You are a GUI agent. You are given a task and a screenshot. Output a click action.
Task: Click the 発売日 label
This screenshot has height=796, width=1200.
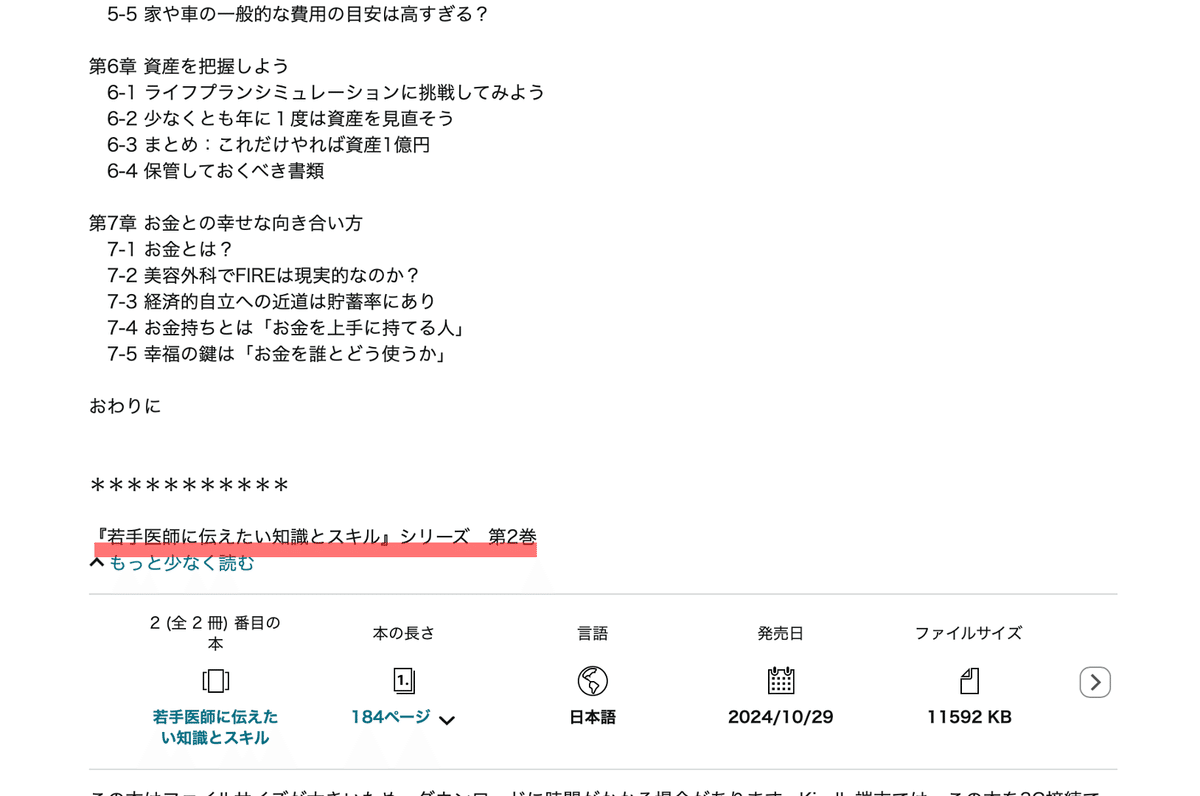(x=781, y=633)
